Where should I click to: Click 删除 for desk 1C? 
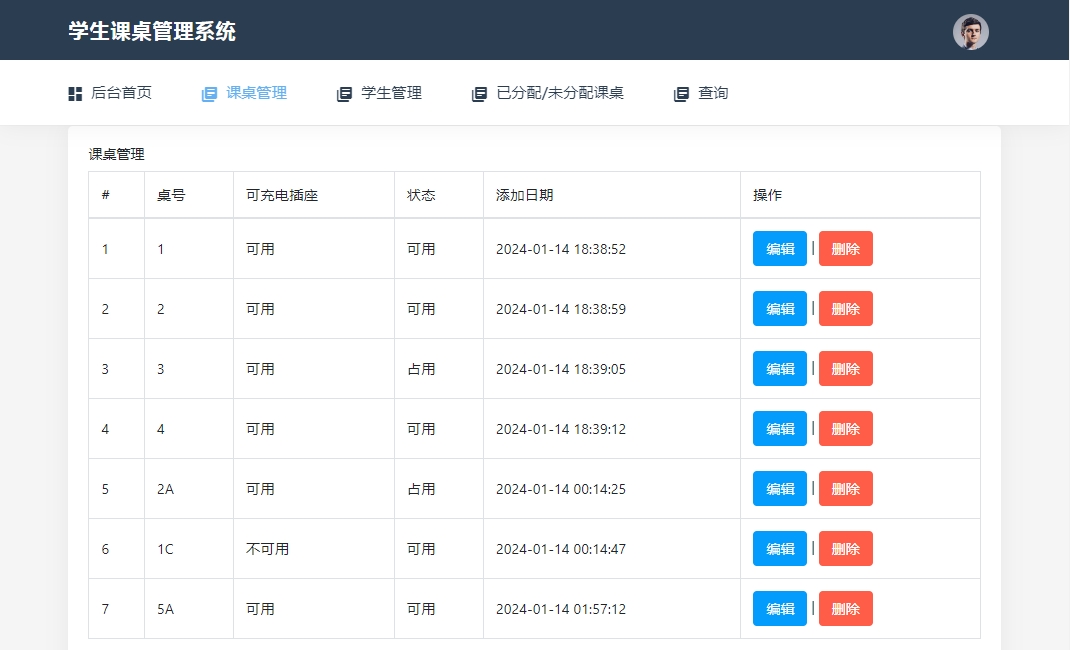(x=845, y=549)
